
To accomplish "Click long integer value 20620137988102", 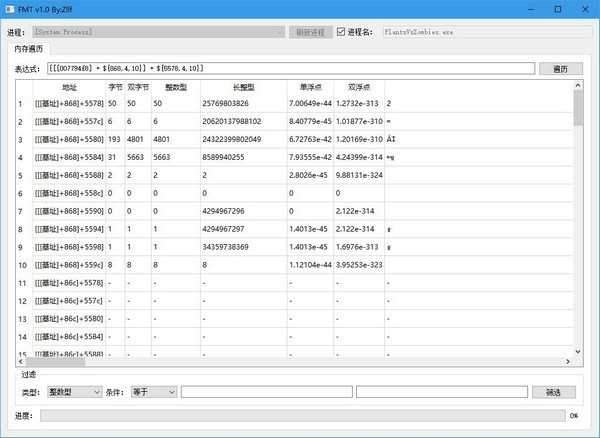I will tap(232, 122).
